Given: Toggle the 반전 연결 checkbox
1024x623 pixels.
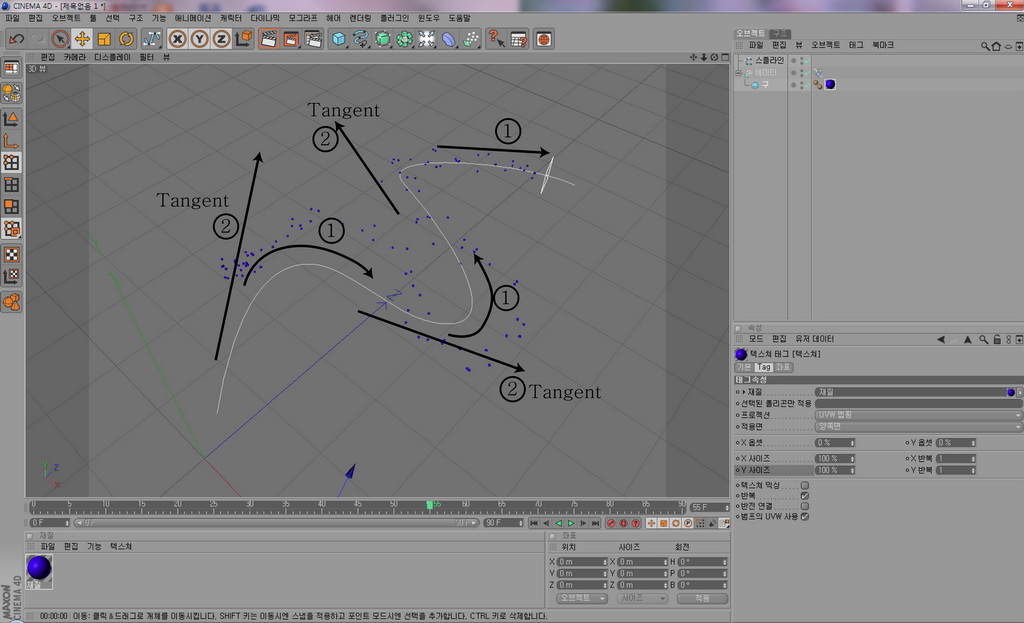Looking at the screenshot, I should tap(805, 506).
